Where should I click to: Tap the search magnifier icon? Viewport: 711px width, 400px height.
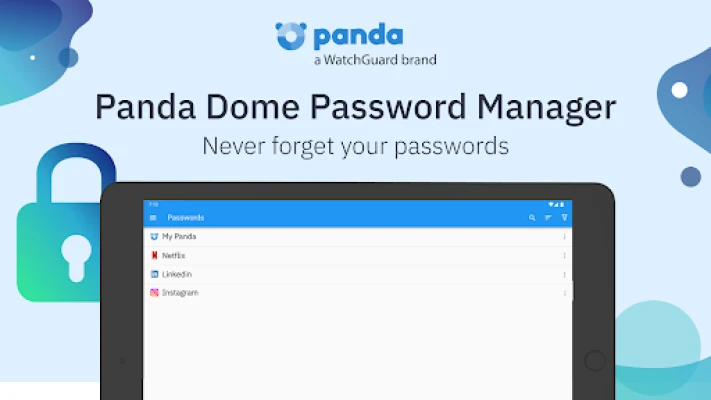pos(532,217)
